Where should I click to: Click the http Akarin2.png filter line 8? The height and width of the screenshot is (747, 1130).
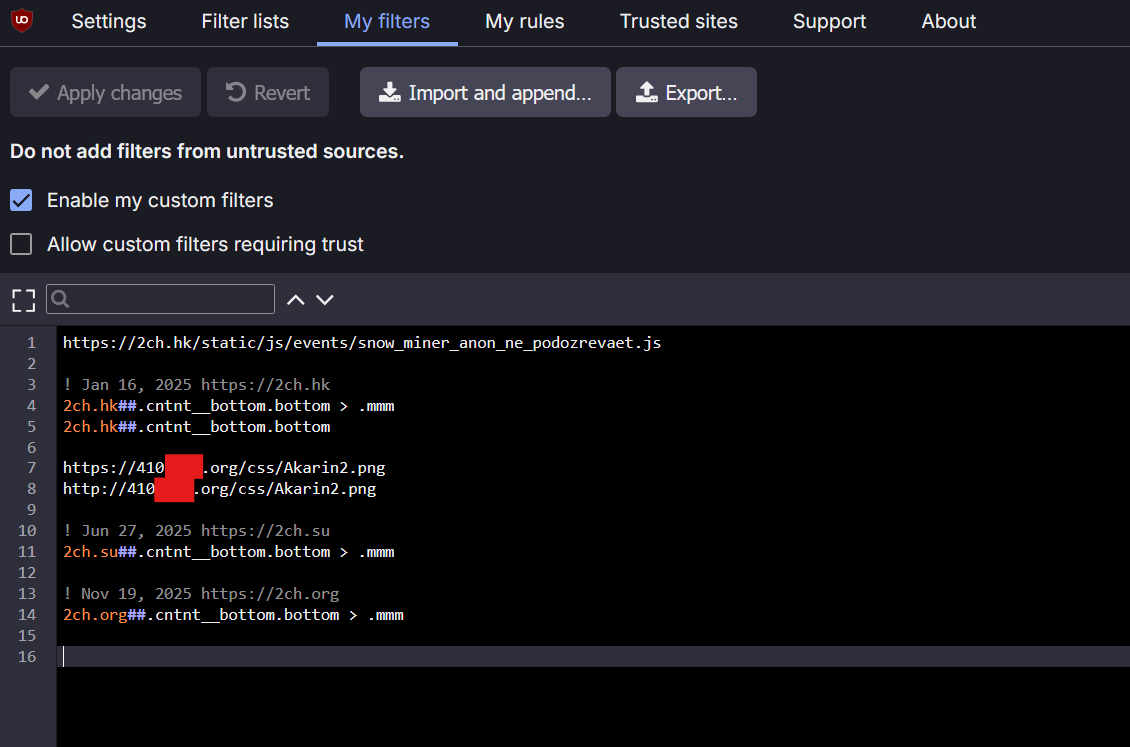219,489
